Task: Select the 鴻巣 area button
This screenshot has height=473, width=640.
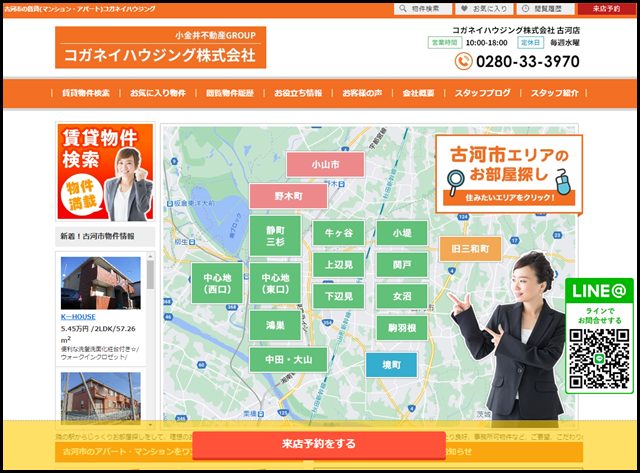Action: [275, 325]
